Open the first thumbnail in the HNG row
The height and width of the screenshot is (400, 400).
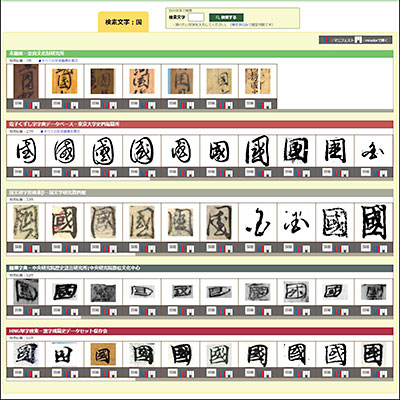(26, 354)
